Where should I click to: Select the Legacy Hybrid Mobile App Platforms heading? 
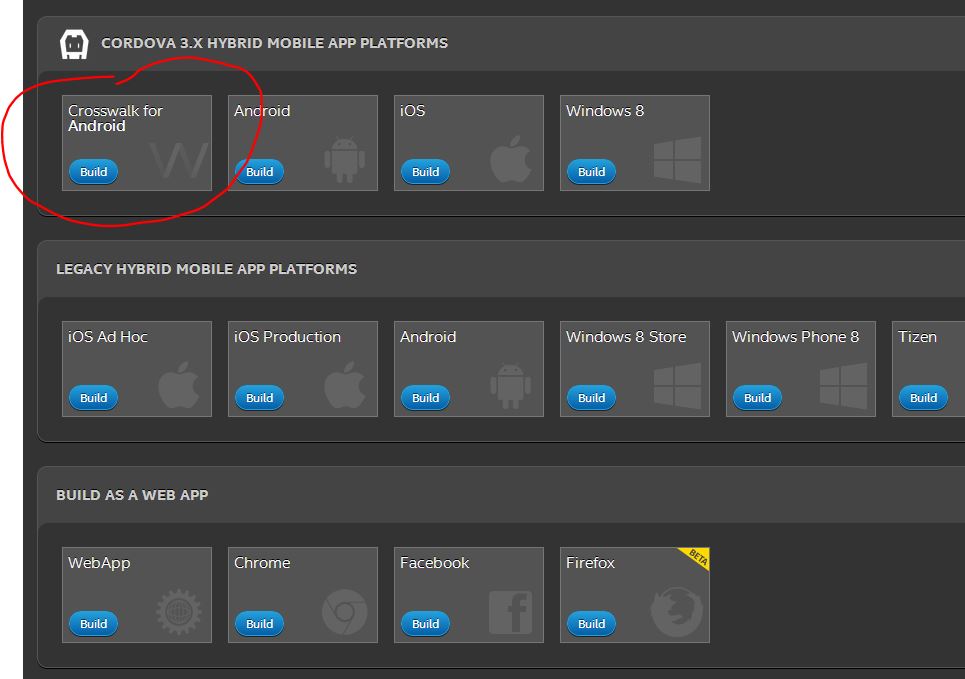(x=206, y=269)
